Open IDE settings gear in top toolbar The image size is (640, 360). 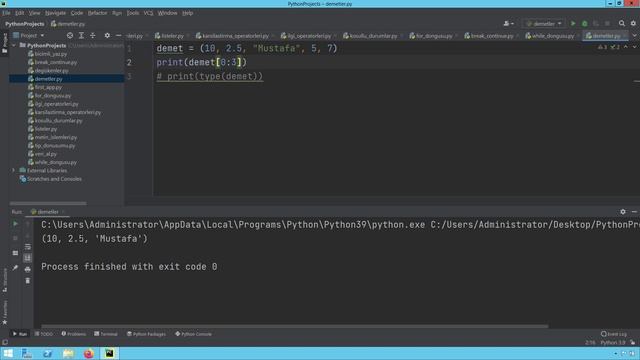coord(633,24)
